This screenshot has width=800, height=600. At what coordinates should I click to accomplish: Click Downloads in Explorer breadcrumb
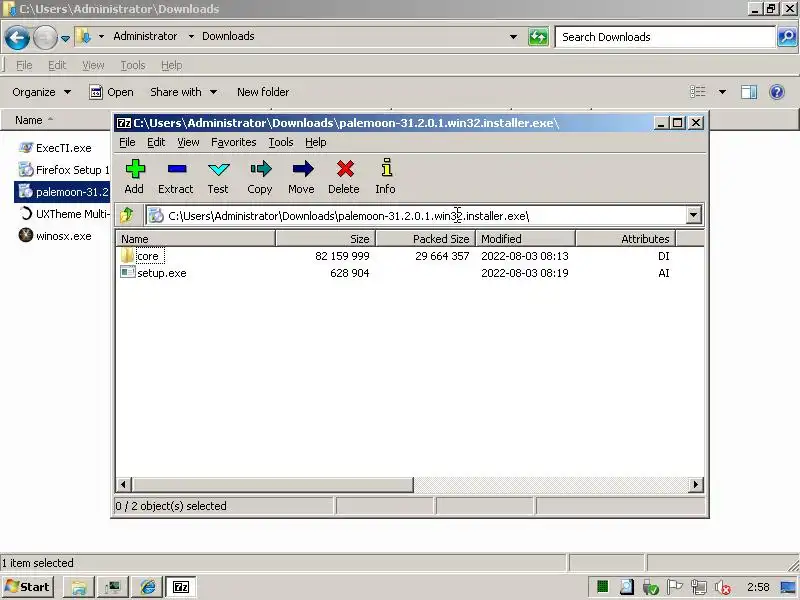[x=228, y=36]
